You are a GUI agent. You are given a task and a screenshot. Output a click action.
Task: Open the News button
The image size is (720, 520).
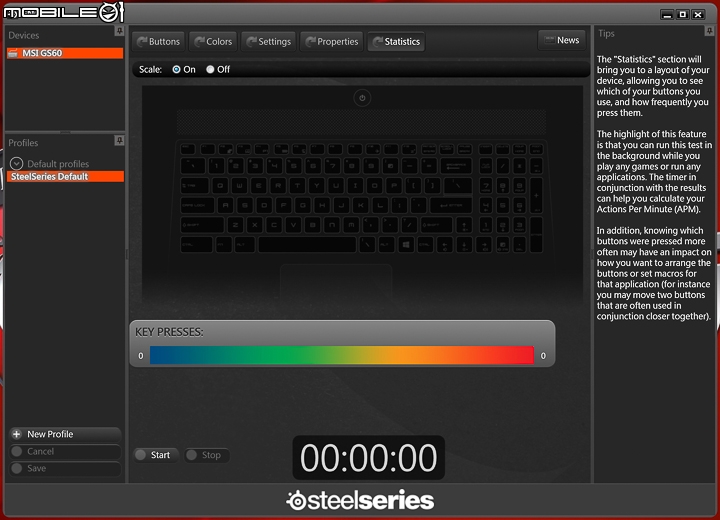(562, 40)
